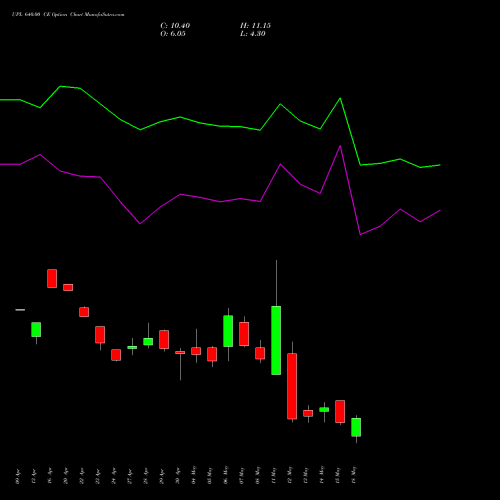Click the open value O: 6.05
This screenshot has width=500, height=500.
point(173,34)
